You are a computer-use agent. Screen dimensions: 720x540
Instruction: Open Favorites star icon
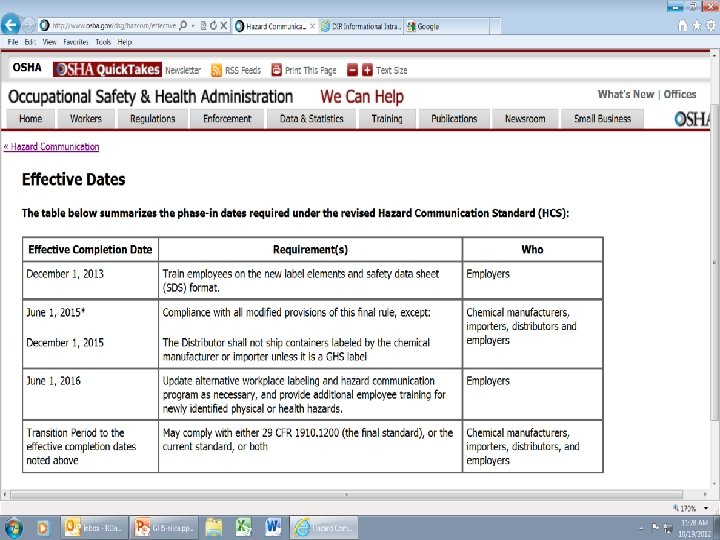697,26
